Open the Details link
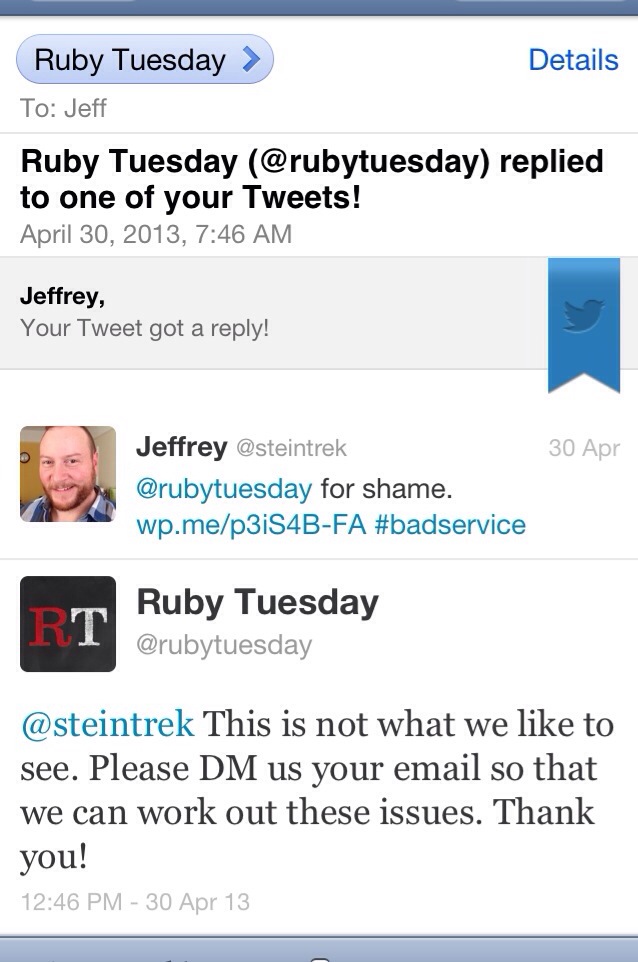This screenshot has height=962, width=638. 573,60
